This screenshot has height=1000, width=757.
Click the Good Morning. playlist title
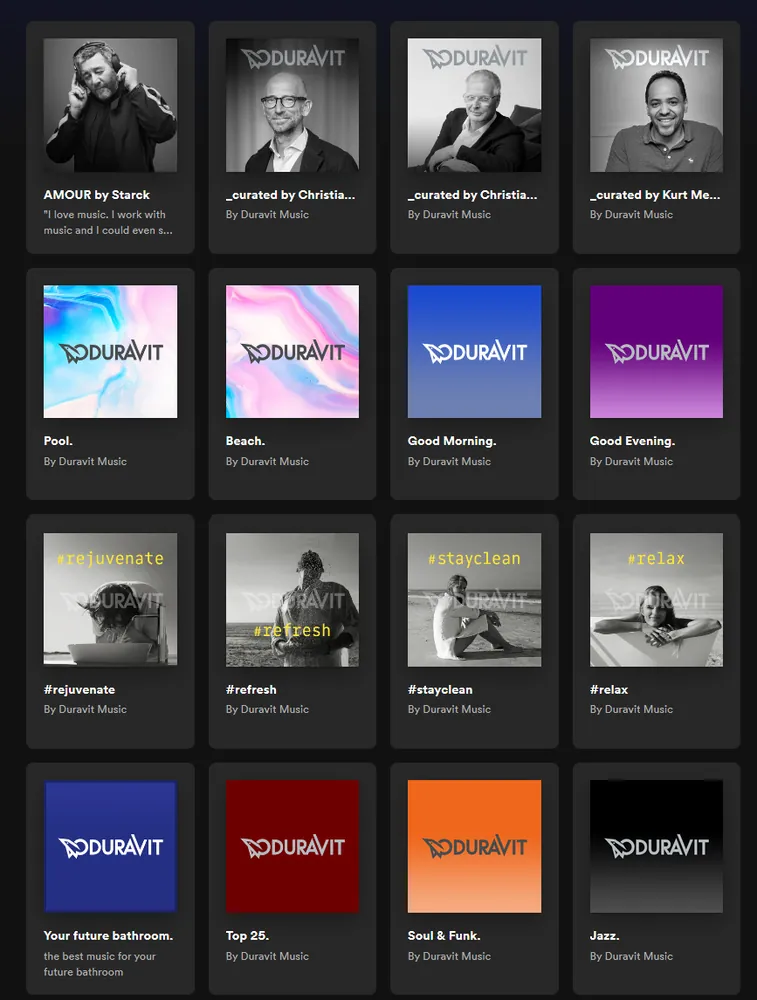[x=452, y=441]
